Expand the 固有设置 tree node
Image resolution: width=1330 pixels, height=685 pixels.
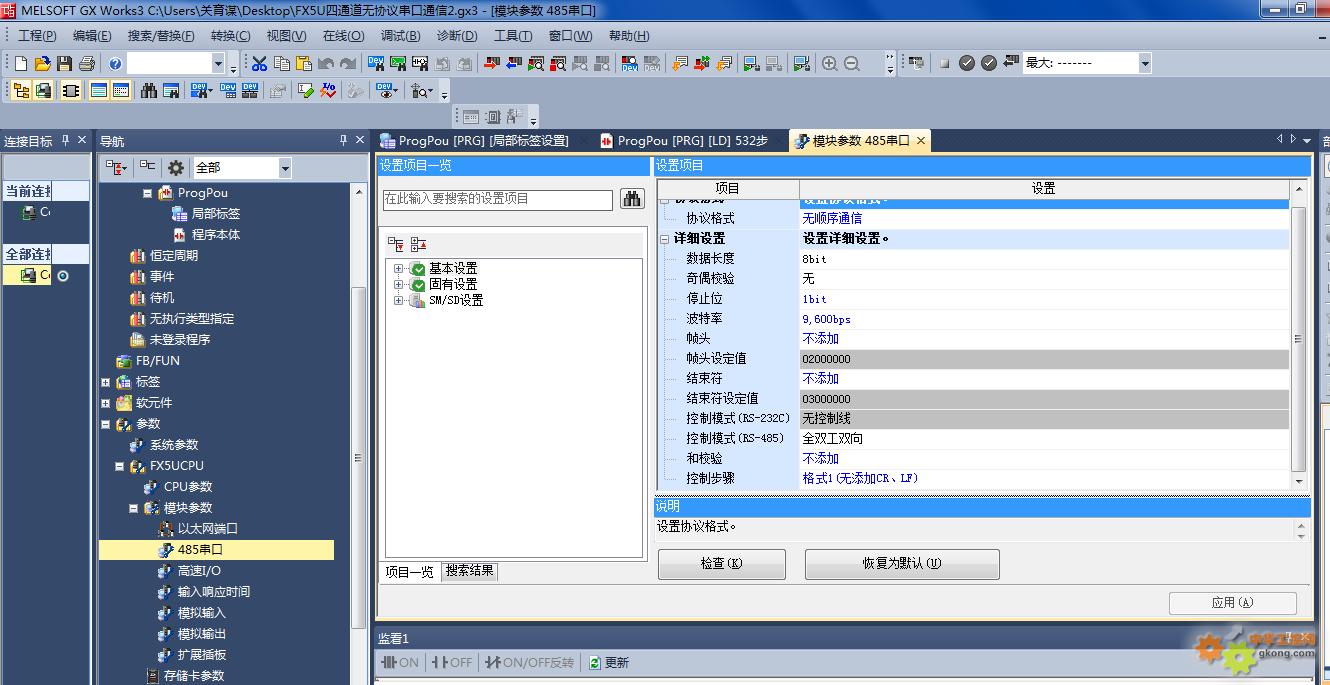tap(398, 284)
